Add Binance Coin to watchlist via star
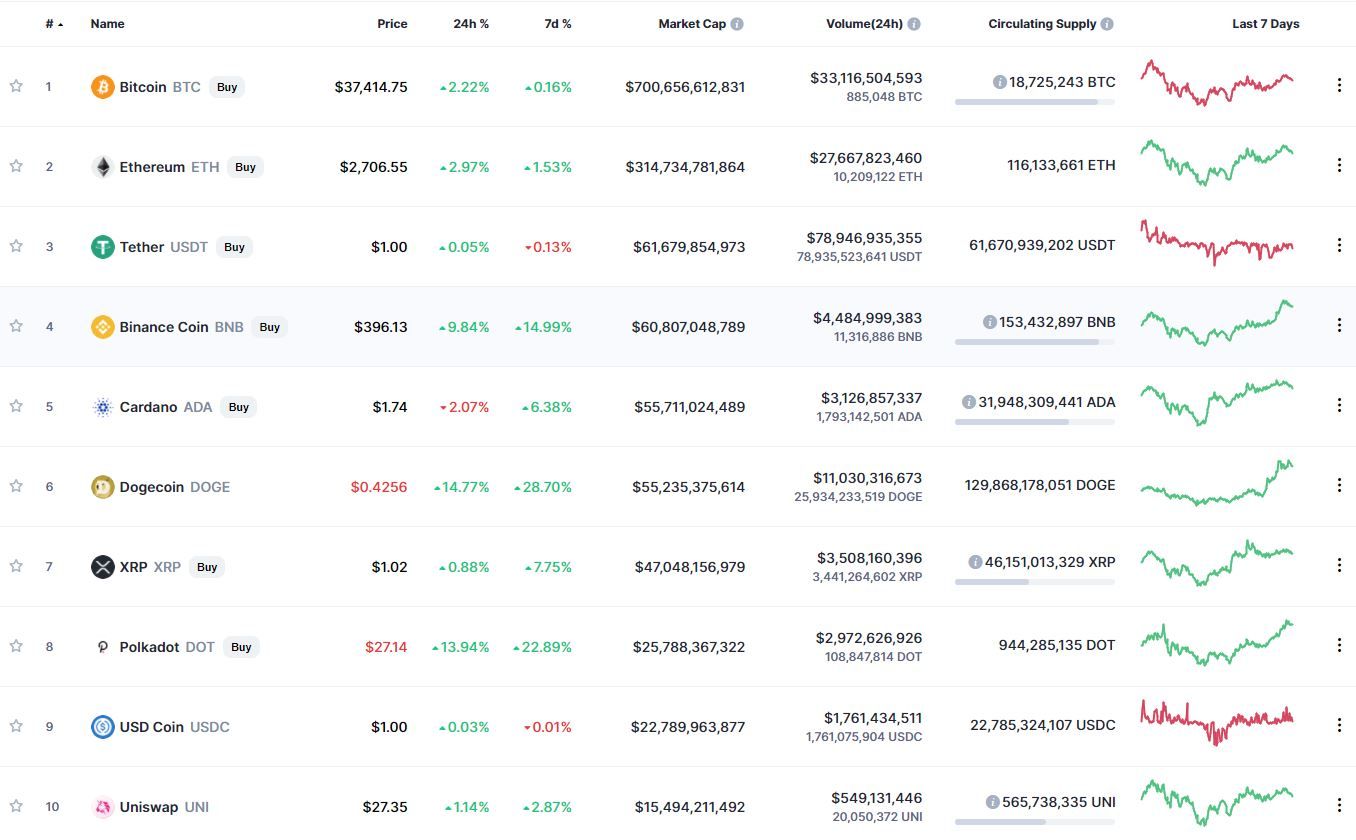The image size is (1356, 840). click(16, 326)
